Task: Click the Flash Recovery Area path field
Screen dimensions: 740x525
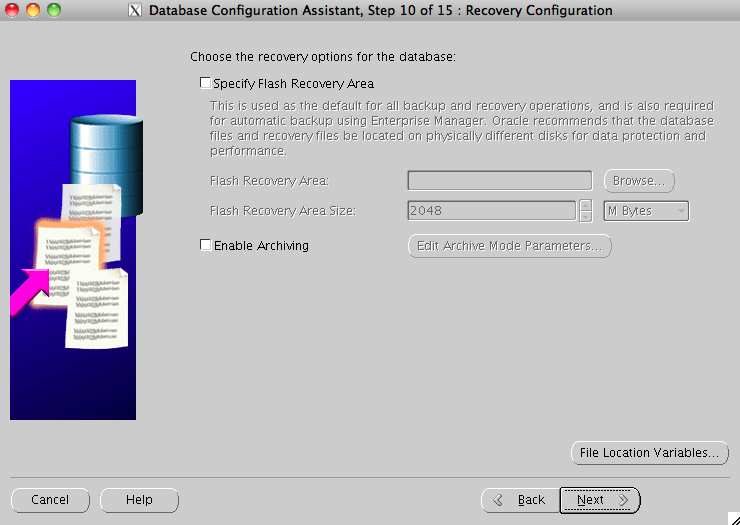Action: tap(499, 181)
